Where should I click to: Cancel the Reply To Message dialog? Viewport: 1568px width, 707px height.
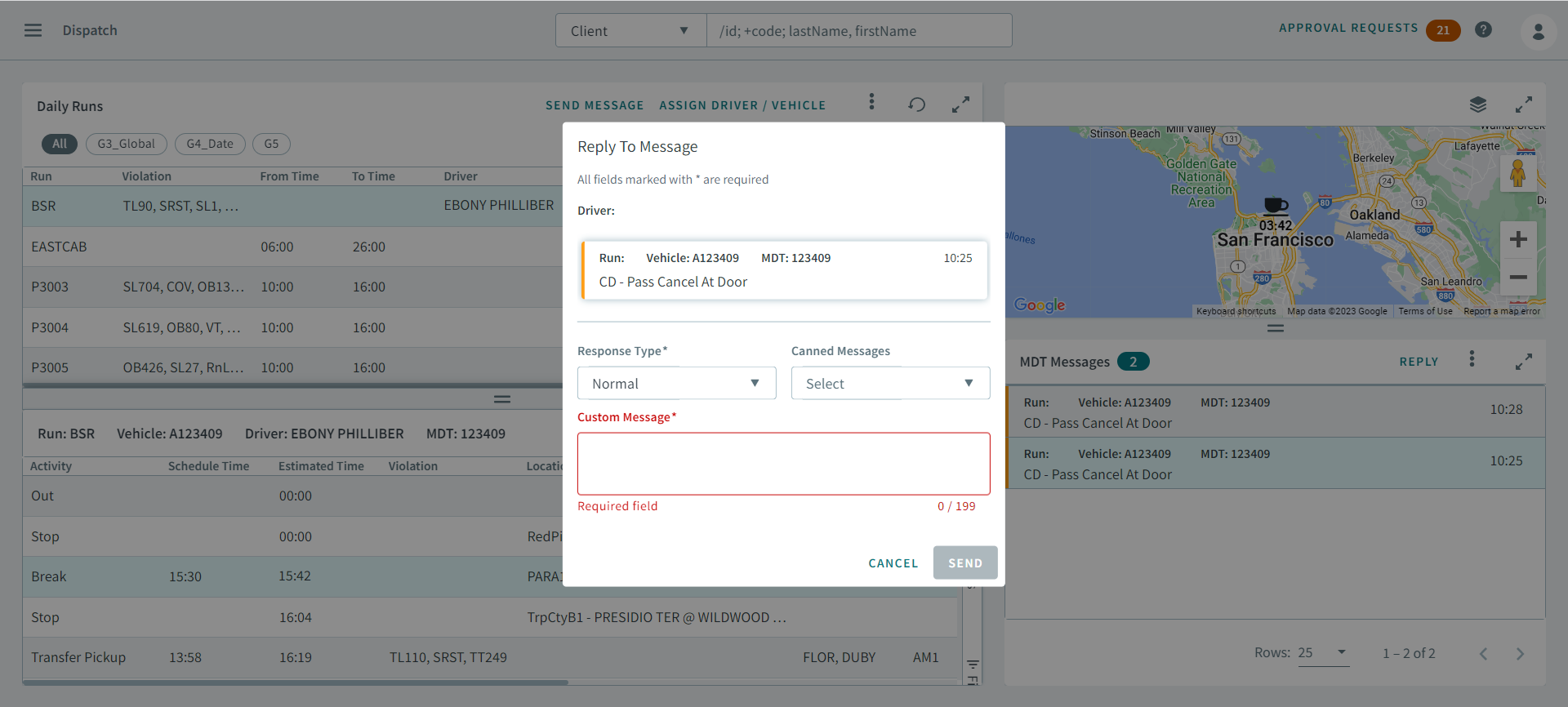(x=893, y=563)
